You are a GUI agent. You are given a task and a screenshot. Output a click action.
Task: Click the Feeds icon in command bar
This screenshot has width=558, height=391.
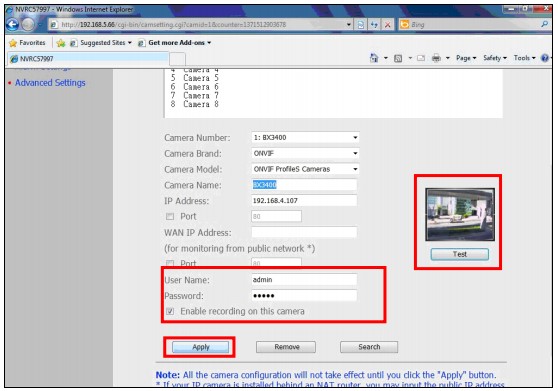(398, 58)
